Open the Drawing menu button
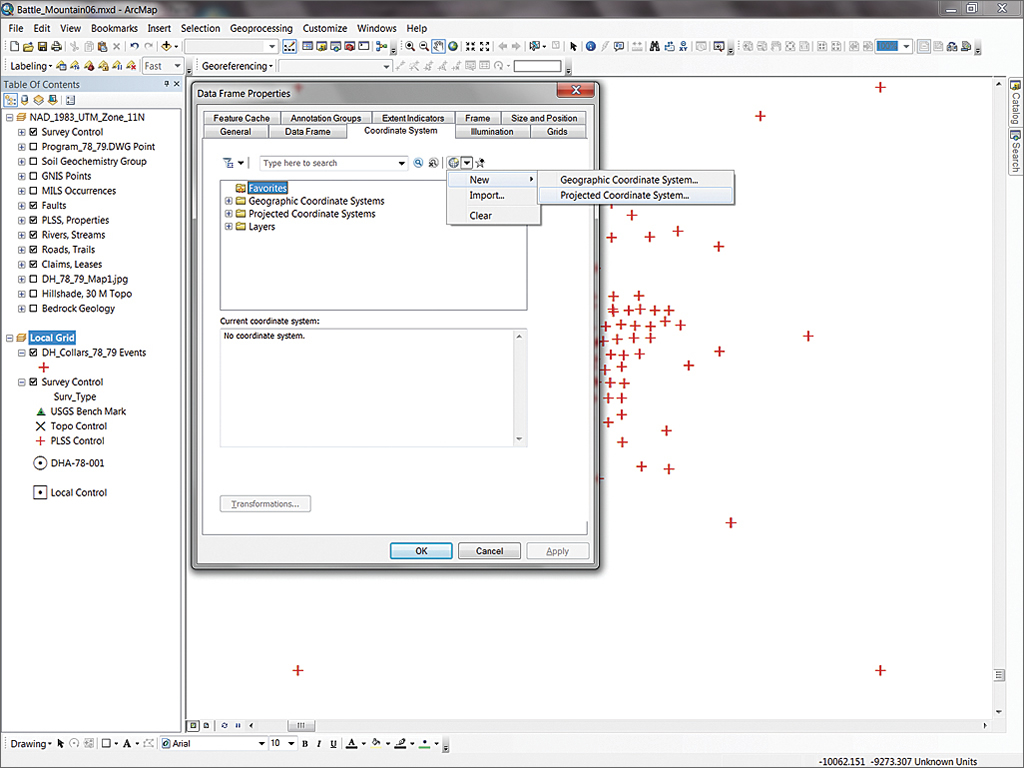The width and height of the screenshot is (1024, 768). coord(31,743)
